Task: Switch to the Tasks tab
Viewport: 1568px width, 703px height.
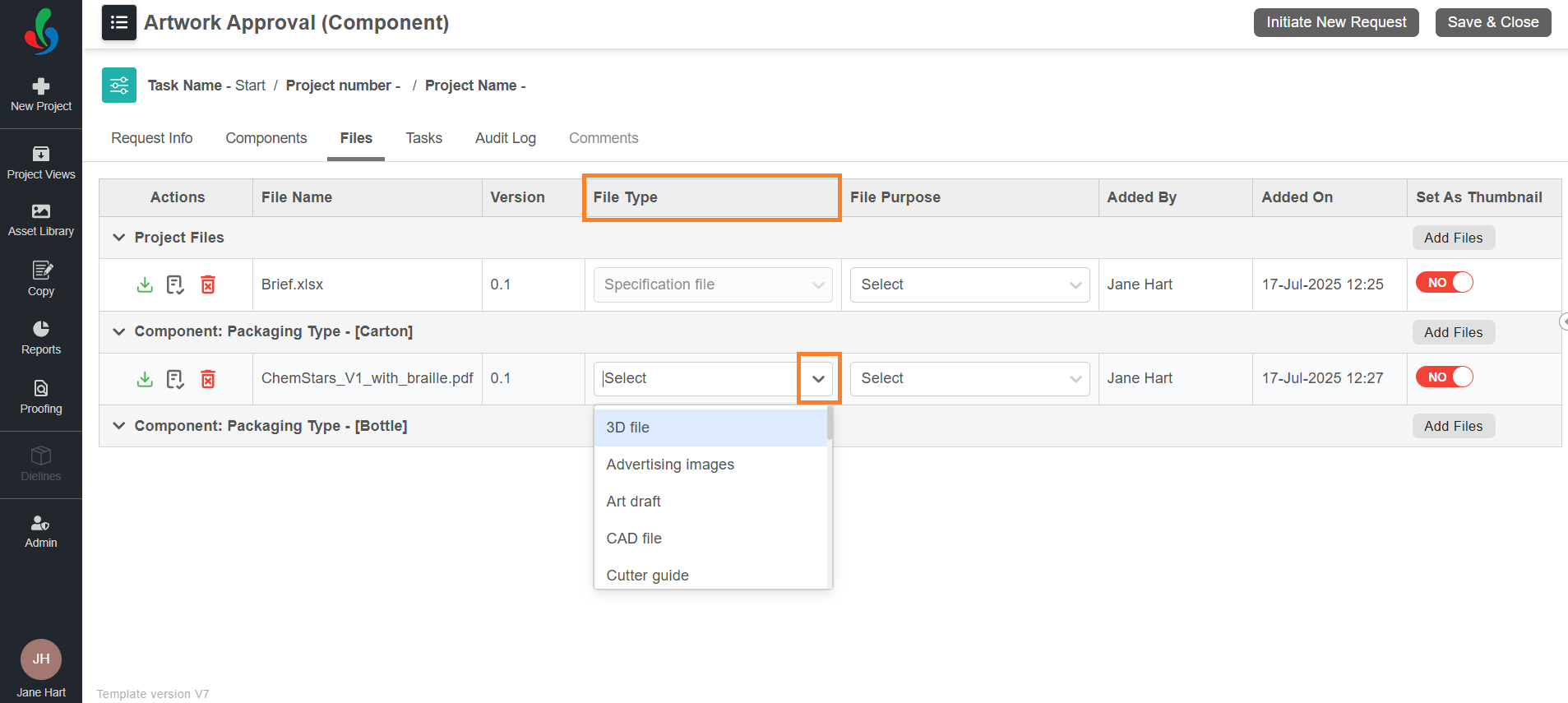Action: [x=424, y=138]
